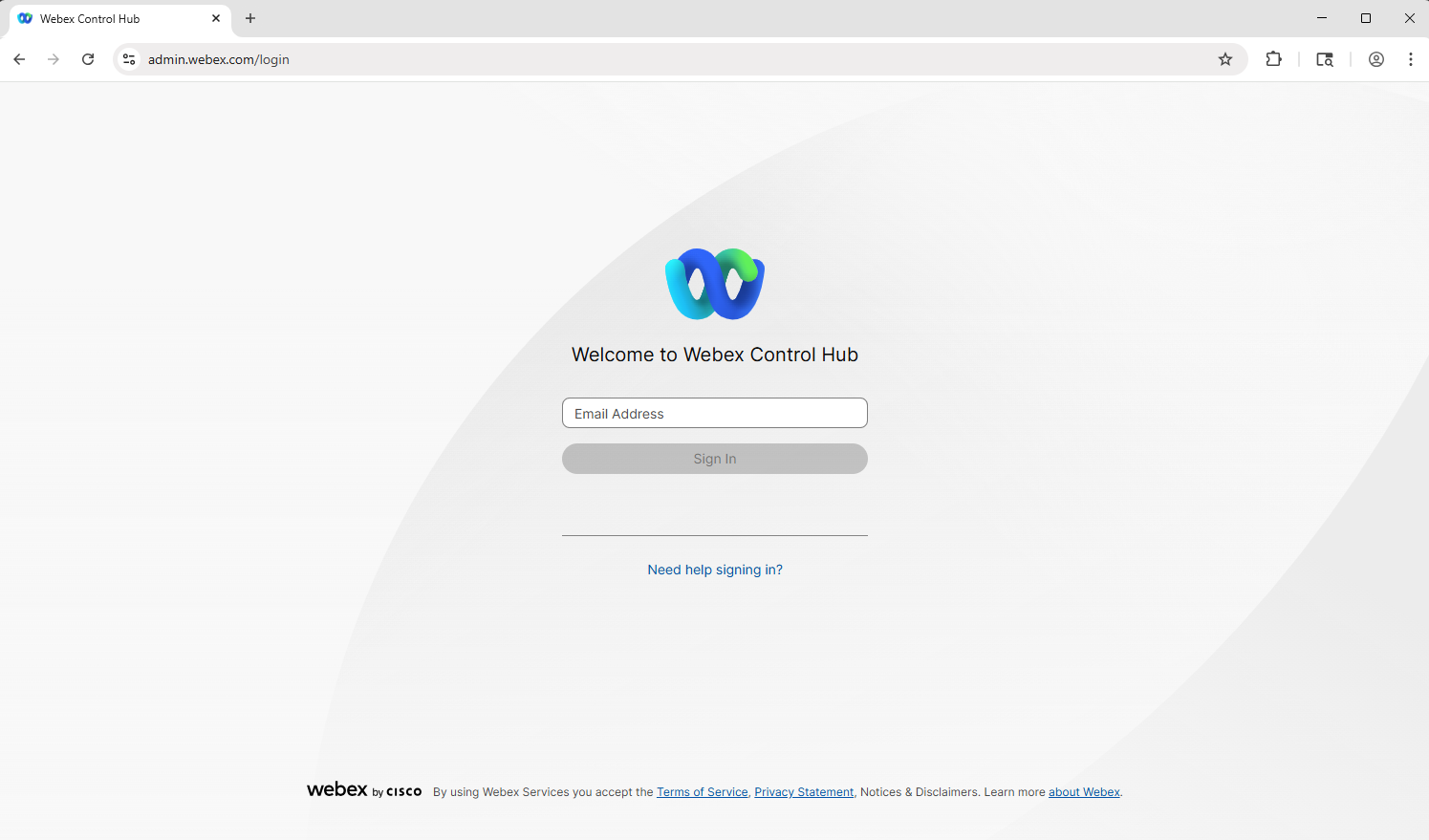
Task: Open the Need help signing in link
Action: tap(715, 570)
